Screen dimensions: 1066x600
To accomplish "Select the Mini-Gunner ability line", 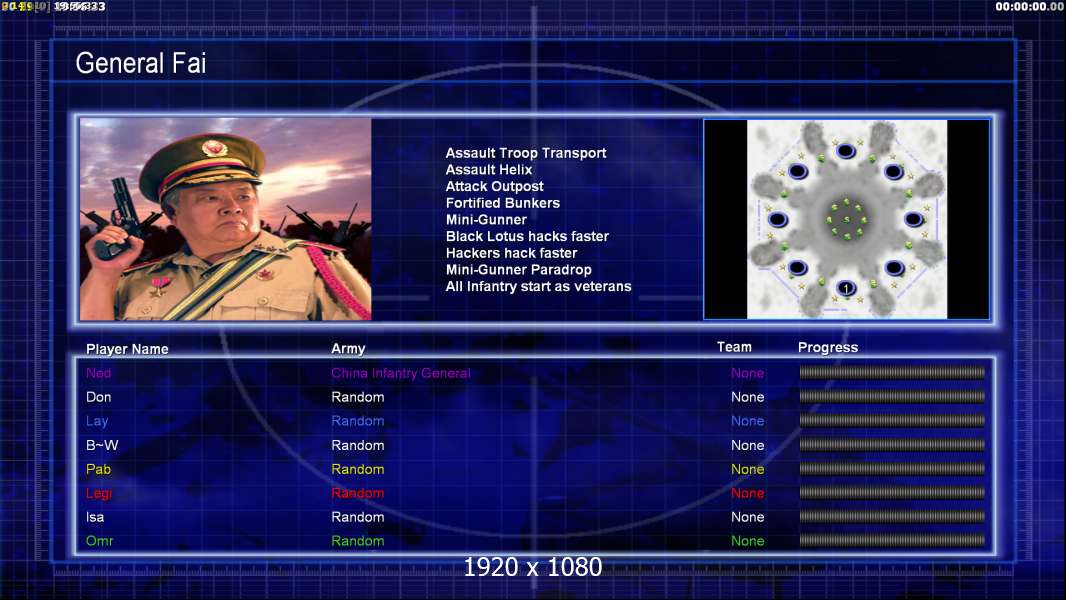I will (x=486, y=219).
